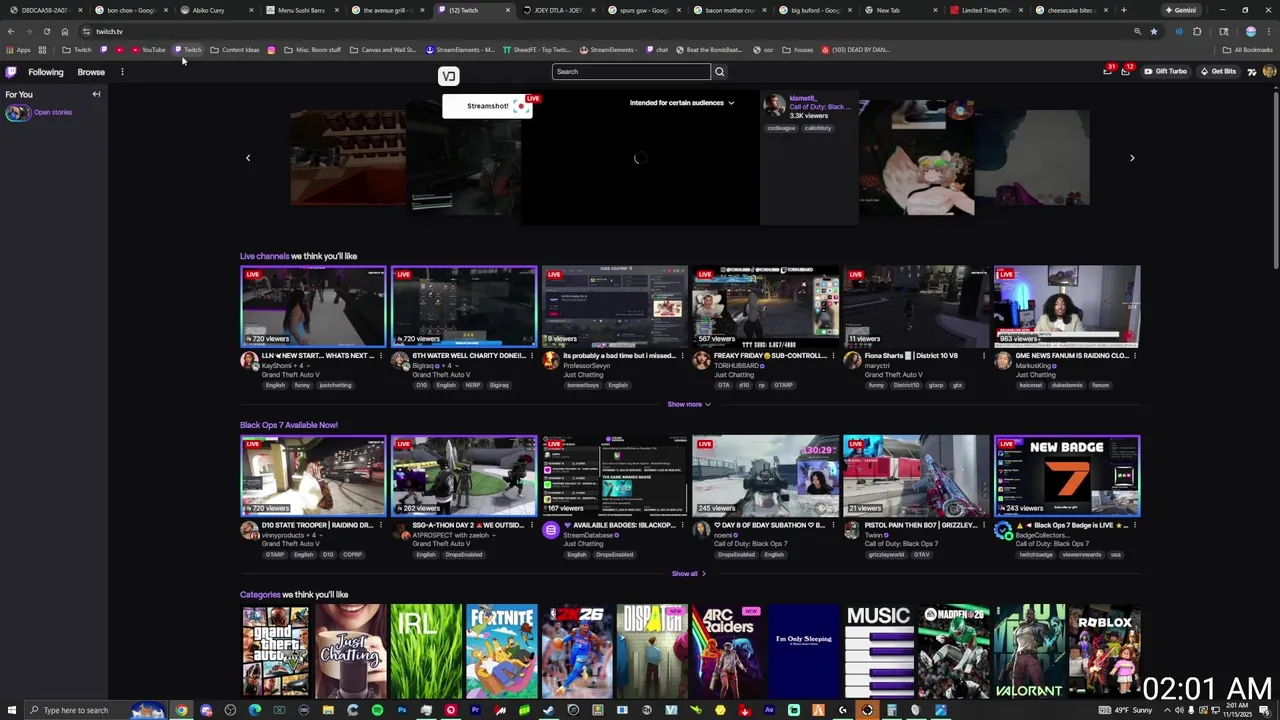Click the Gemini button in Chrome
Screen dimensions: 1280x720
coord(1181,10)
